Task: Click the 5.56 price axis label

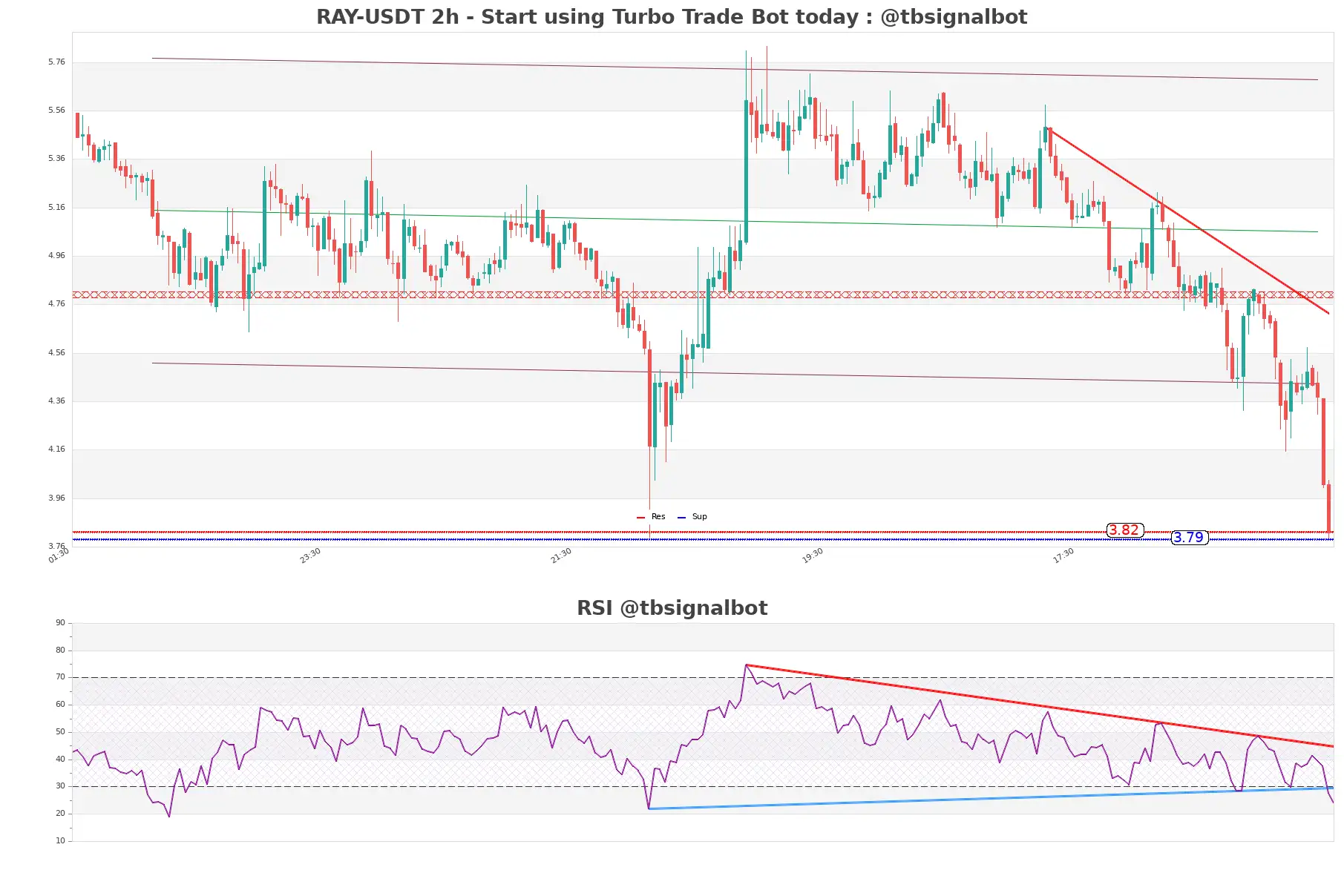Action: point(56,110)
